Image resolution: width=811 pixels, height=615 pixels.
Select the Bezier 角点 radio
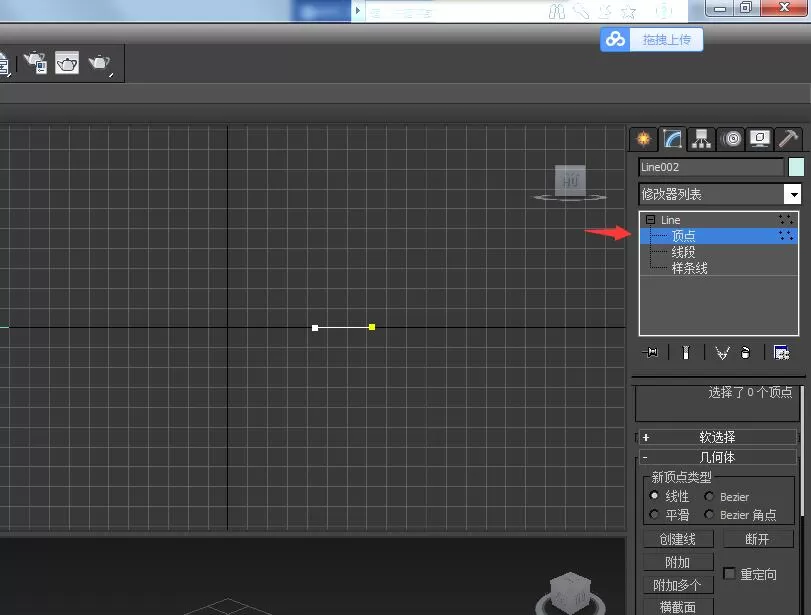pyautogui.click(x=709, y=515)
